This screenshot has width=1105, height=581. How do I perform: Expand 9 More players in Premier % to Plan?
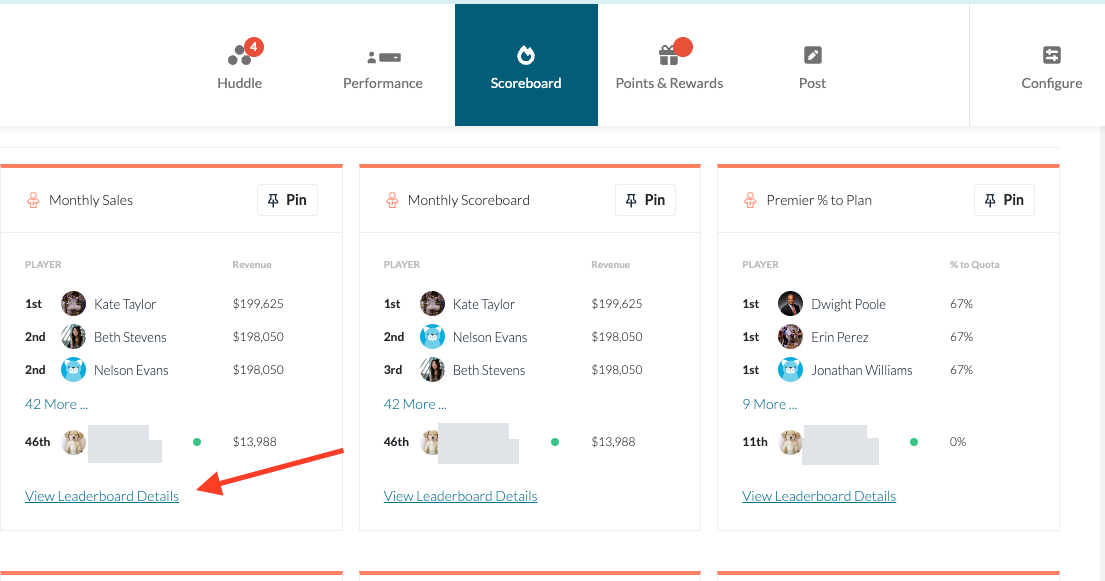(x=770, y=404)
